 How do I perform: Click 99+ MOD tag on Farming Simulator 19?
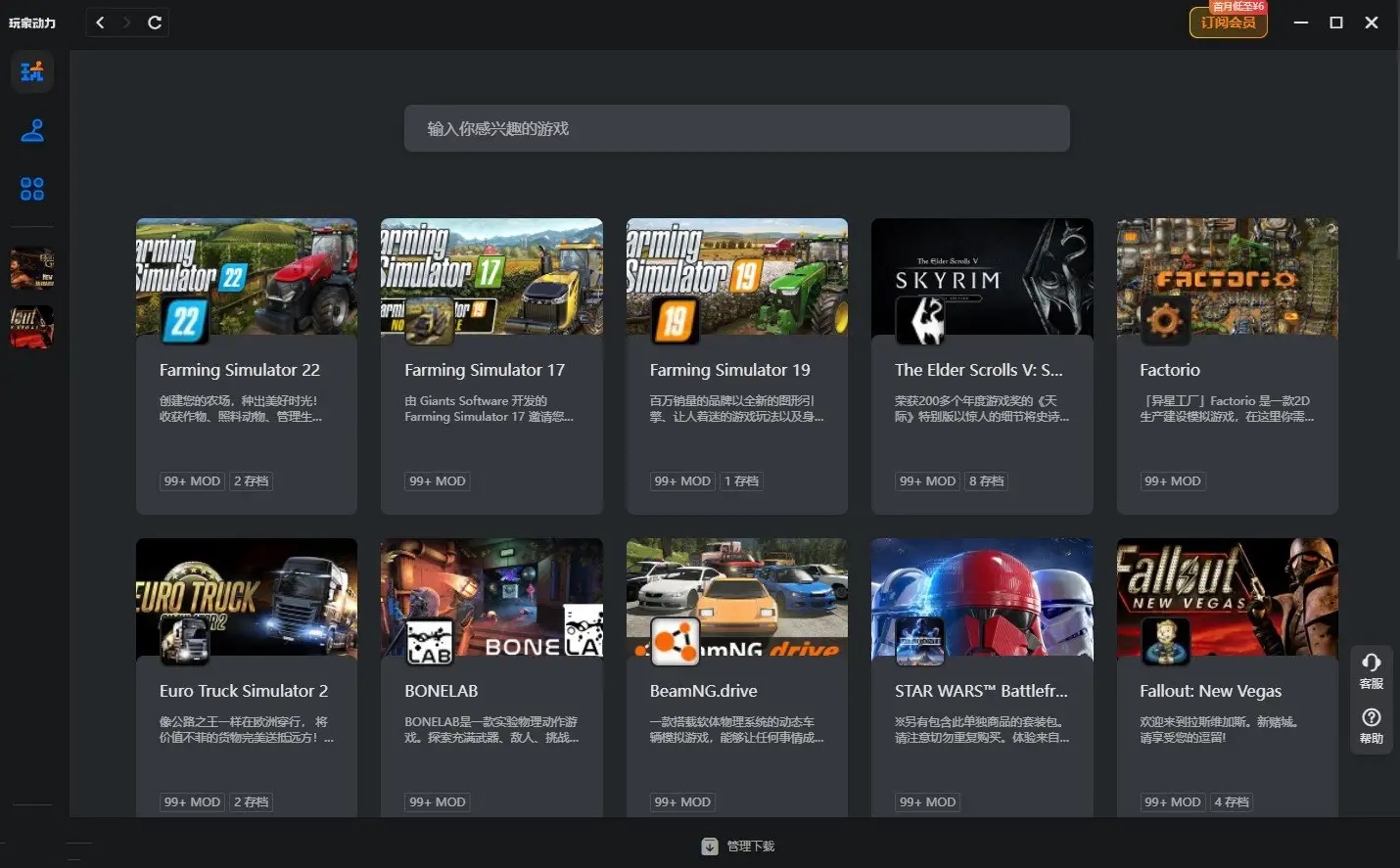[x=682, y=480]
